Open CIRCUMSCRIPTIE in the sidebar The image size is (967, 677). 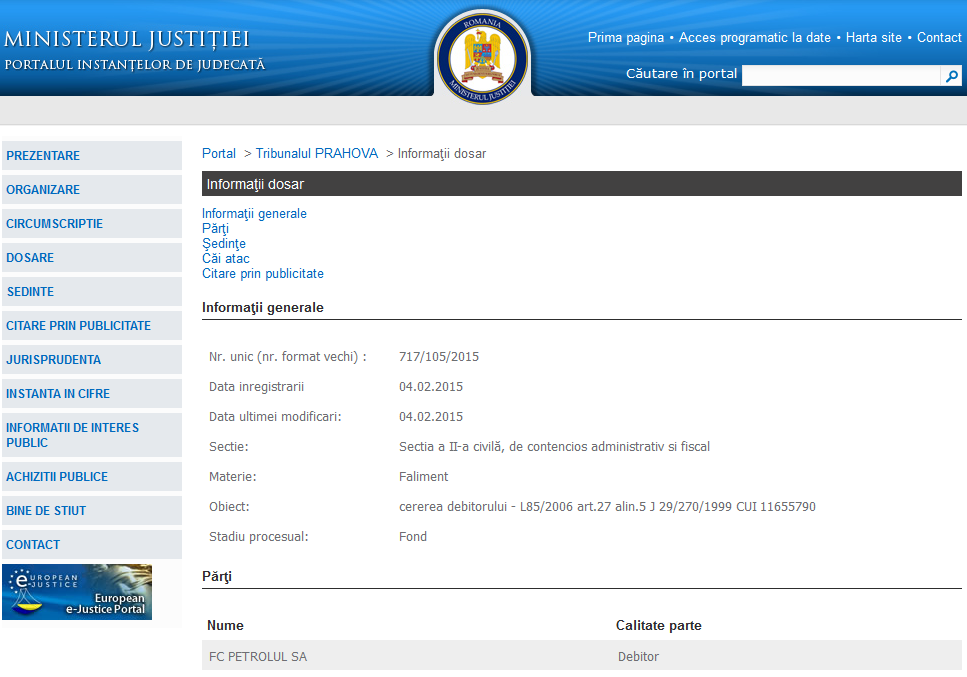pyautogui.click(x=92, y=223)
